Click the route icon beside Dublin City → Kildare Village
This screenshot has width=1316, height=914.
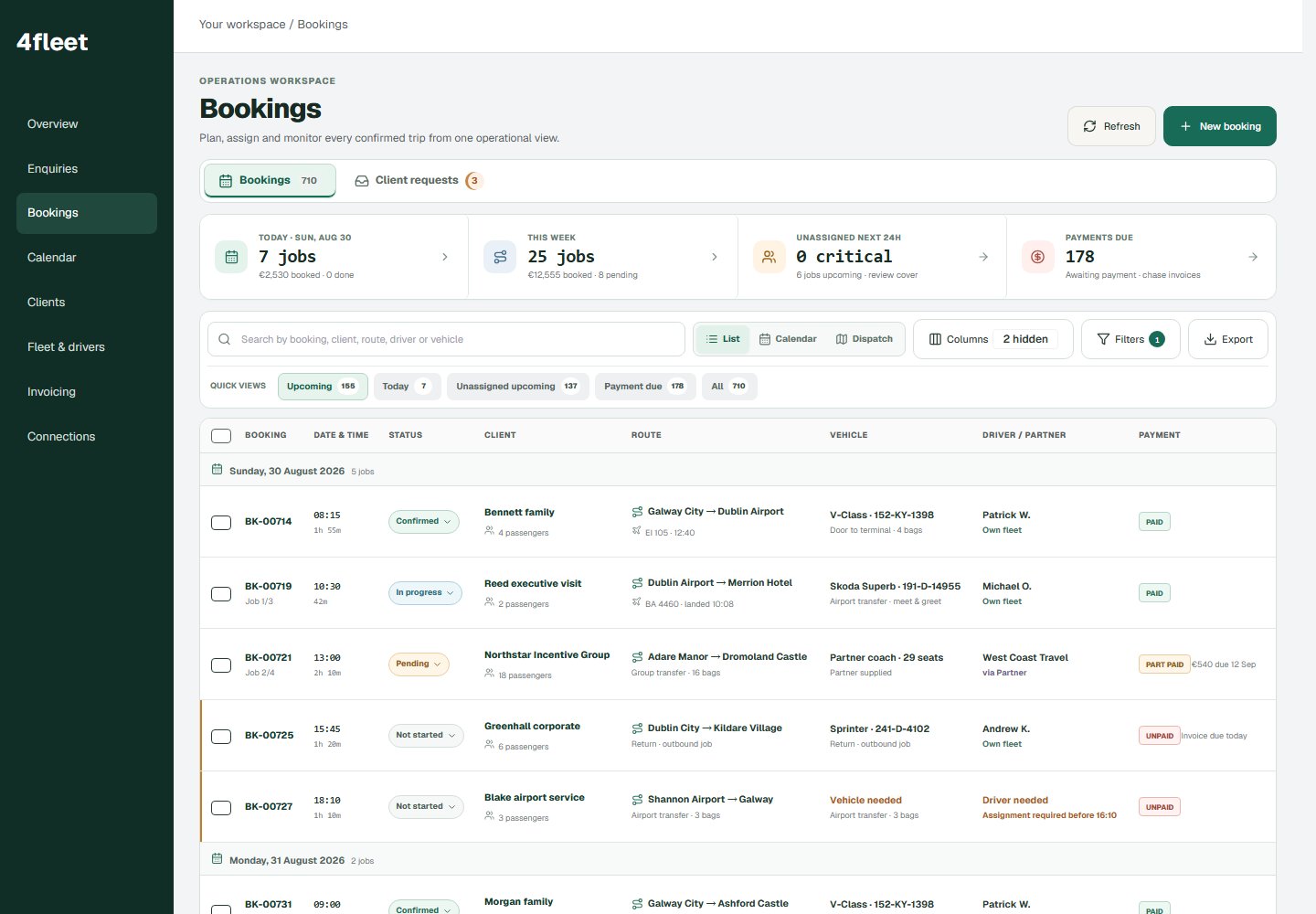[x=637, y=728]
